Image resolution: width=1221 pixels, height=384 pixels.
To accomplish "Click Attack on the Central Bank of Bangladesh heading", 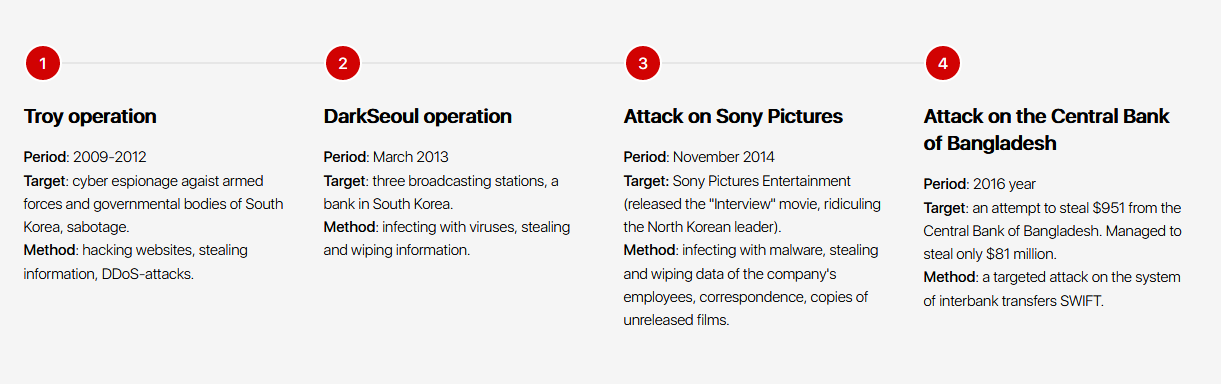I will coord(1047,130).
